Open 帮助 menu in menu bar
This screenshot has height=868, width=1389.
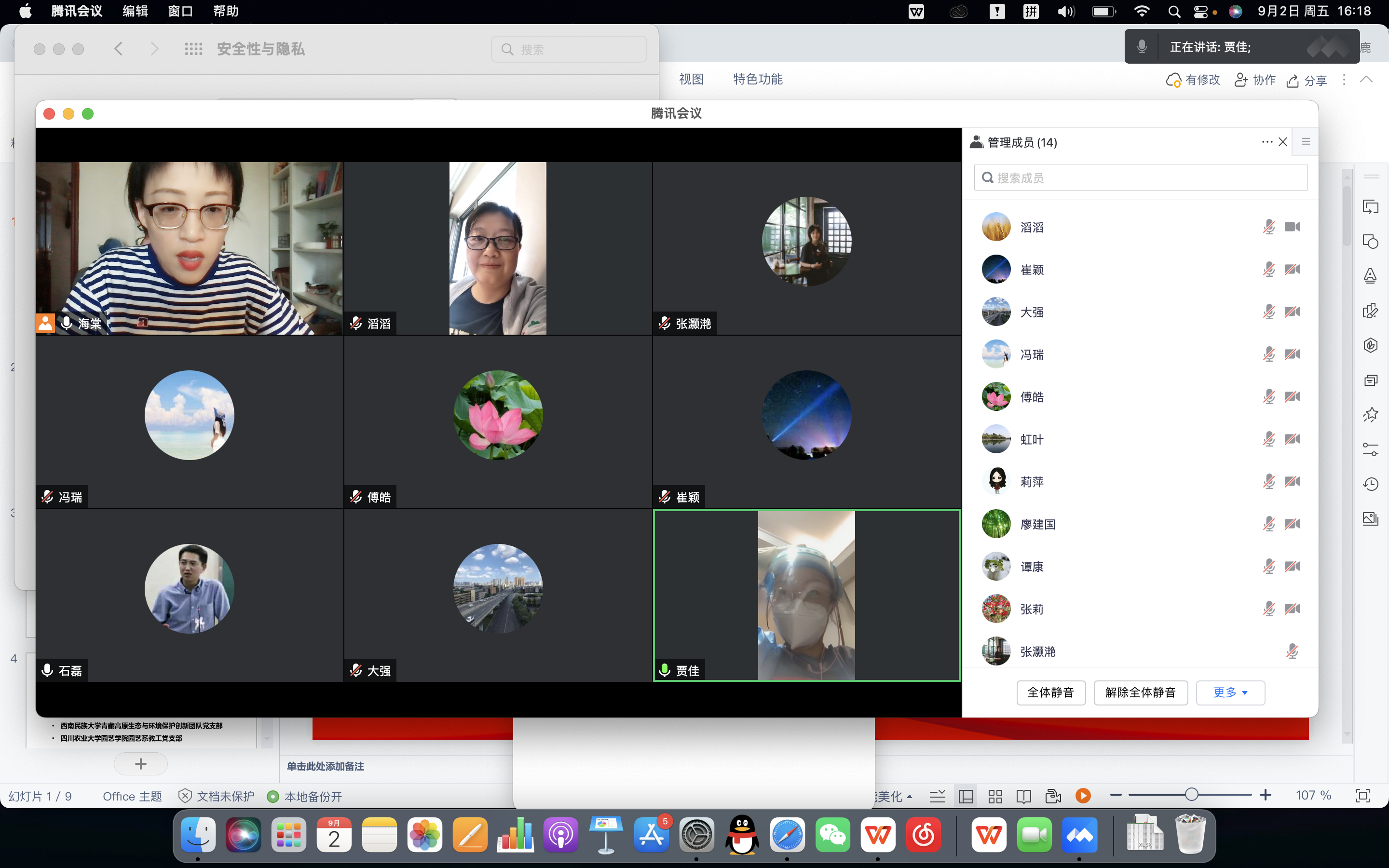(x=226, y=12)
